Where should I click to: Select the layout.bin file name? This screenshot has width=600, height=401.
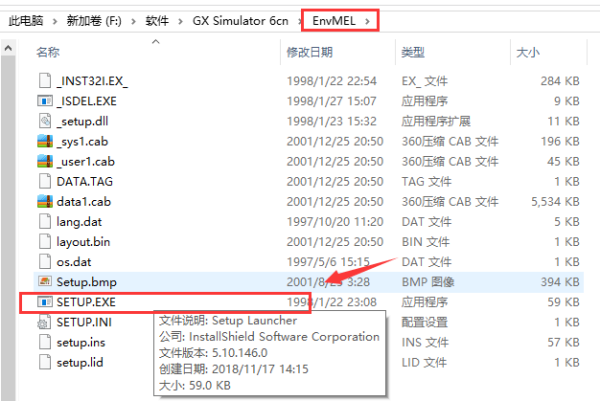[83, 242]
